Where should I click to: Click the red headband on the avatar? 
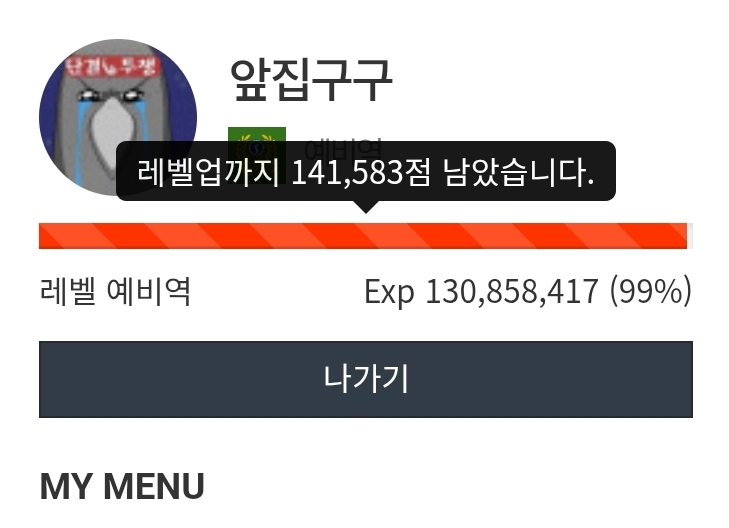pyautogui.click(x=112, y=66)
